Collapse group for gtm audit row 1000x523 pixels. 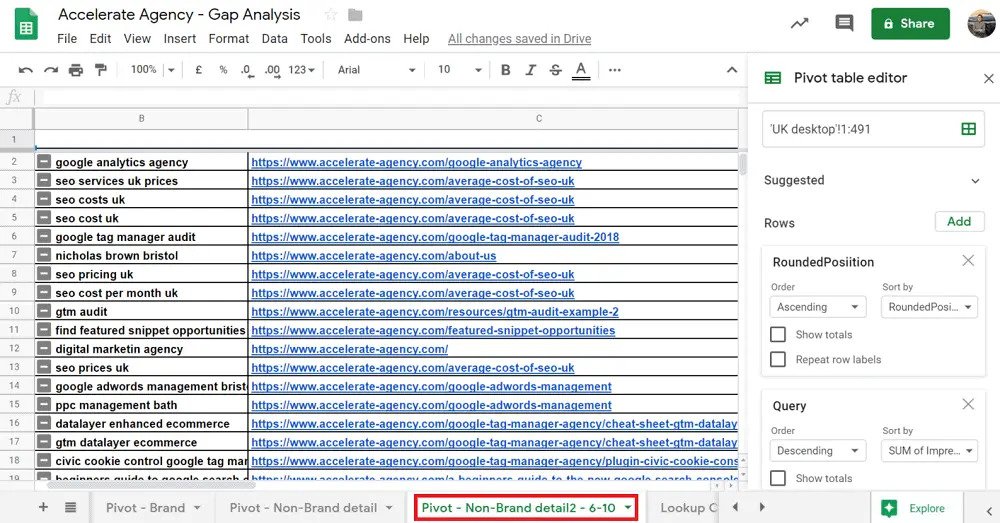[43, 311]
